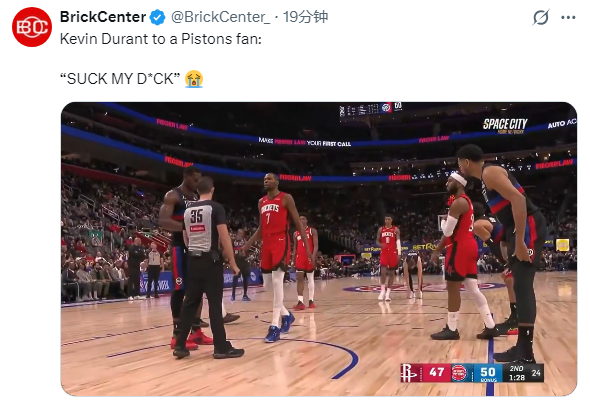
Task: Click the BrickCenter display name
Action: (103, 17)
